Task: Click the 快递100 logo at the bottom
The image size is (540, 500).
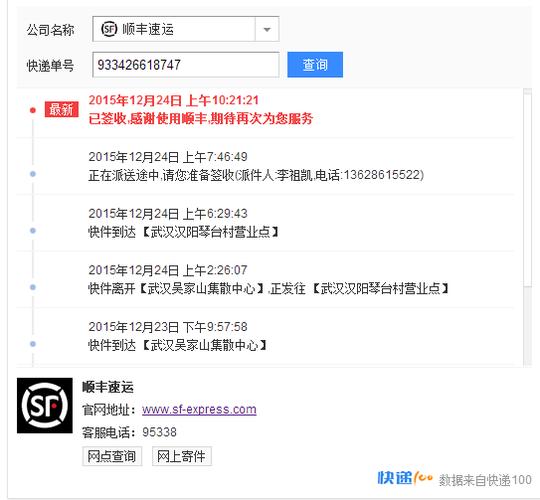Action: point(405,478)
